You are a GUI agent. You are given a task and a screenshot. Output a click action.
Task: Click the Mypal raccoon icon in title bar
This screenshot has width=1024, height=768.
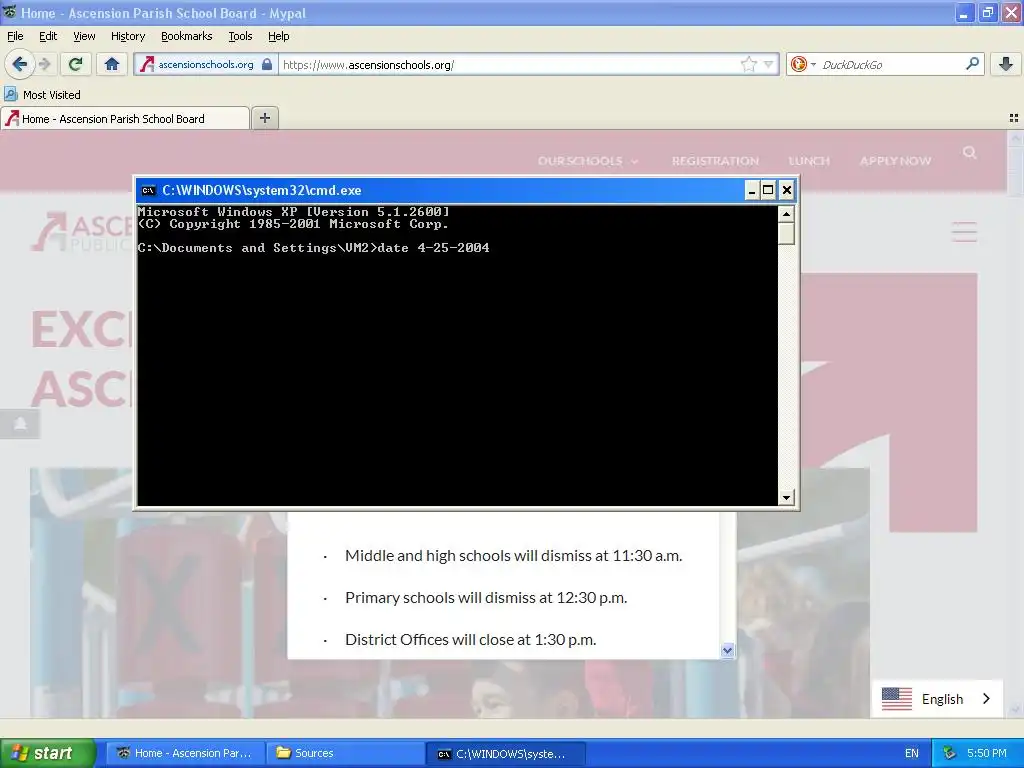point(9,12)
